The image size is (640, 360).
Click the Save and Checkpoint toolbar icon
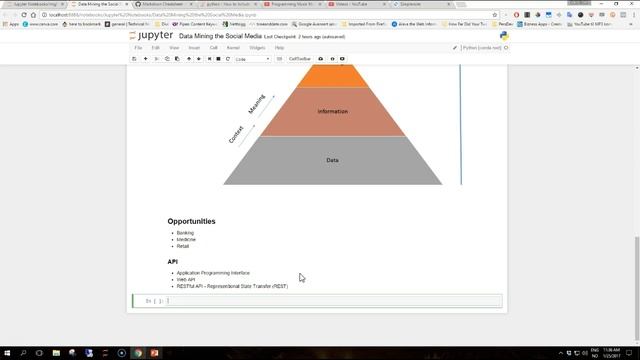134,59
